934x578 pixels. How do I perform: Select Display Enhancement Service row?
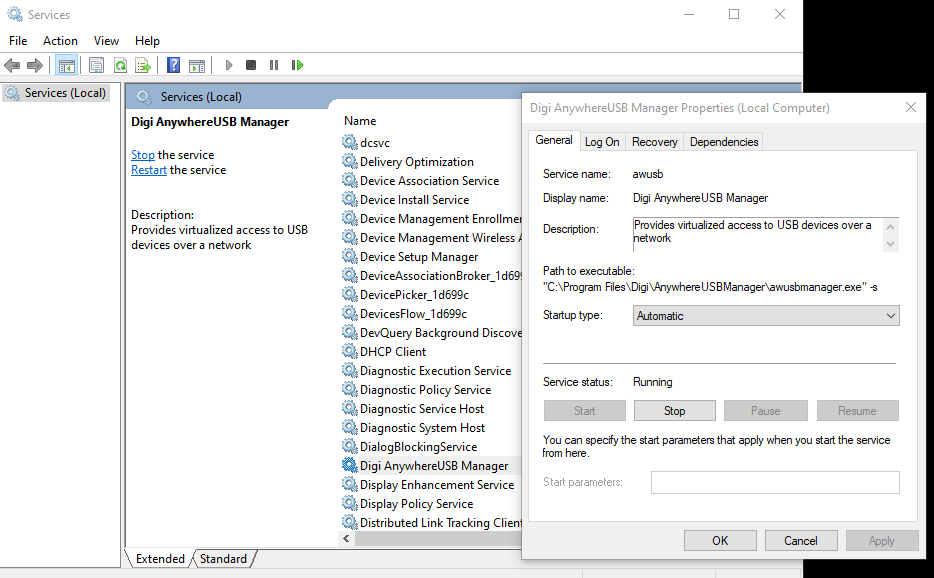[x=432, y=484]
